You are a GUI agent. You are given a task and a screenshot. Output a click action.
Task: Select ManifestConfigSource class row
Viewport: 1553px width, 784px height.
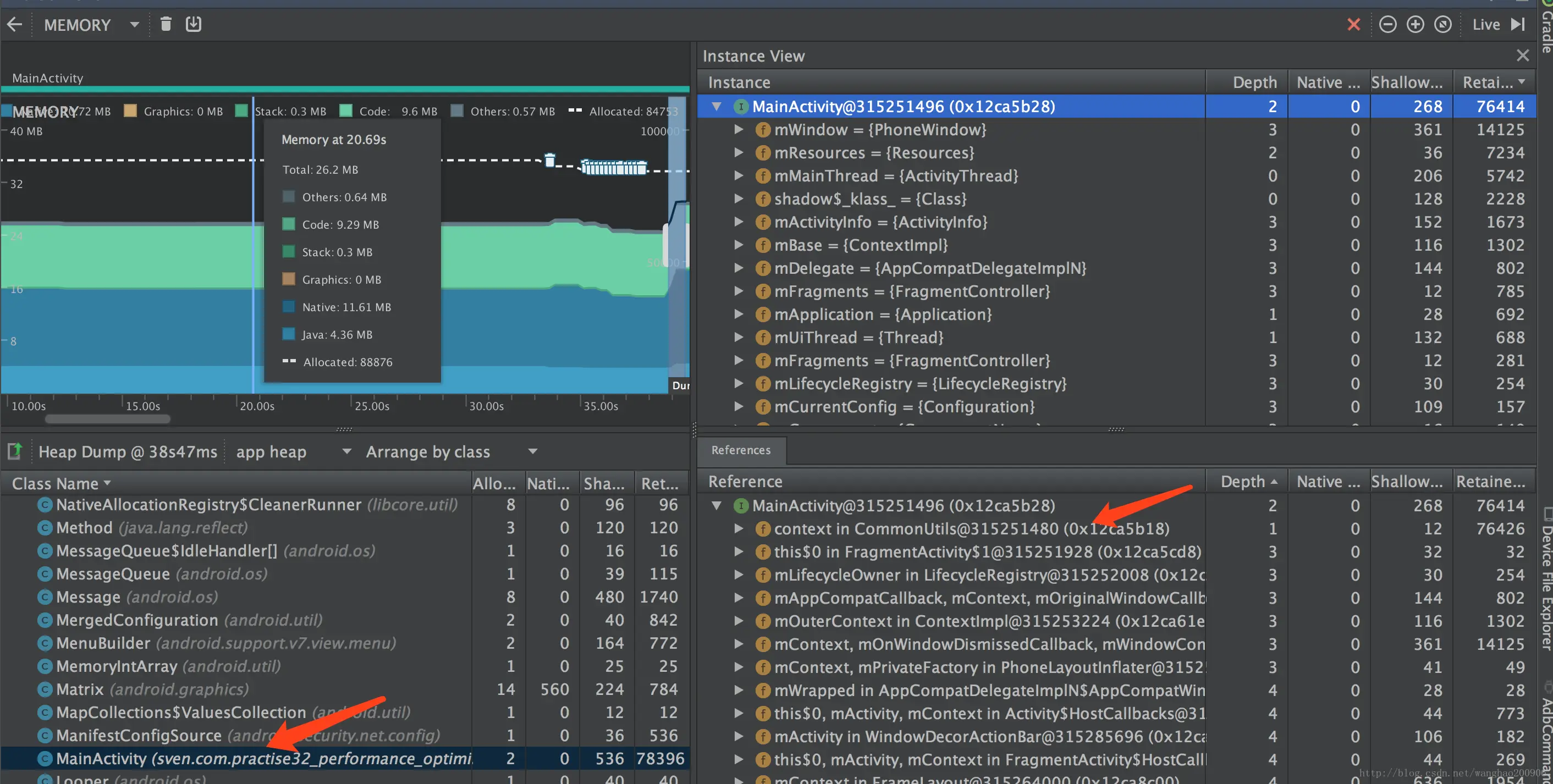[x=345, y=735]
